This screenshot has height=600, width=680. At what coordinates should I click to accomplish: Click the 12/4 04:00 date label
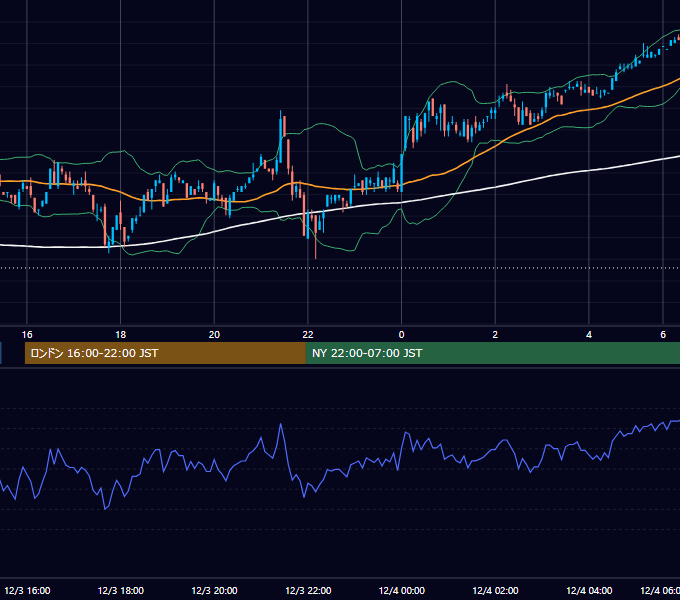[589, 590]
